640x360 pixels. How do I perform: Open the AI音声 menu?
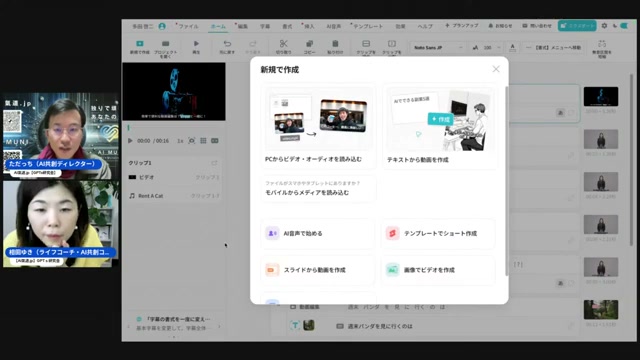333,26
